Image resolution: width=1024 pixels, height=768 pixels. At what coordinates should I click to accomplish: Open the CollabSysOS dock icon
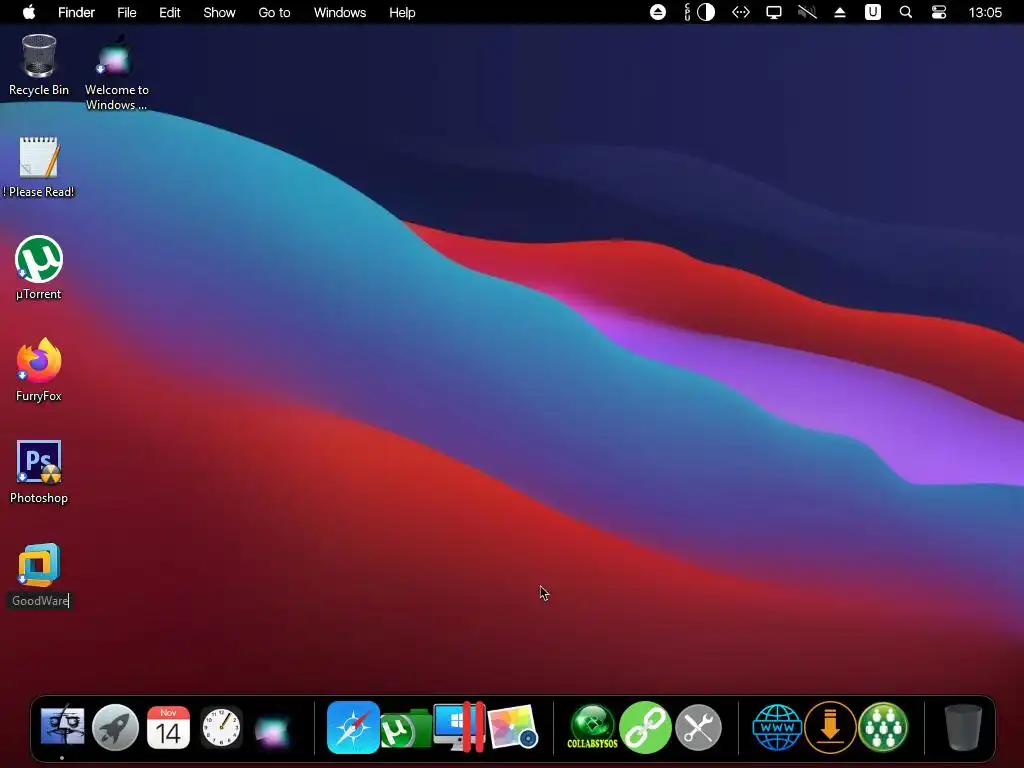click(592, 727)
